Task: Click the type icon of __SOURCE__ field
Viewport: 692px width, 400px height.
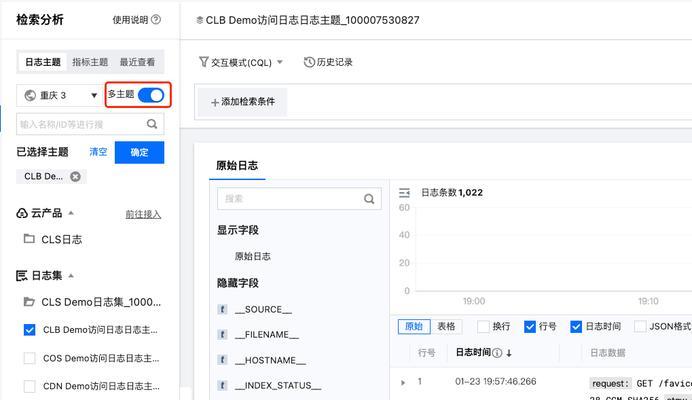Action: (x=222, y=309)
